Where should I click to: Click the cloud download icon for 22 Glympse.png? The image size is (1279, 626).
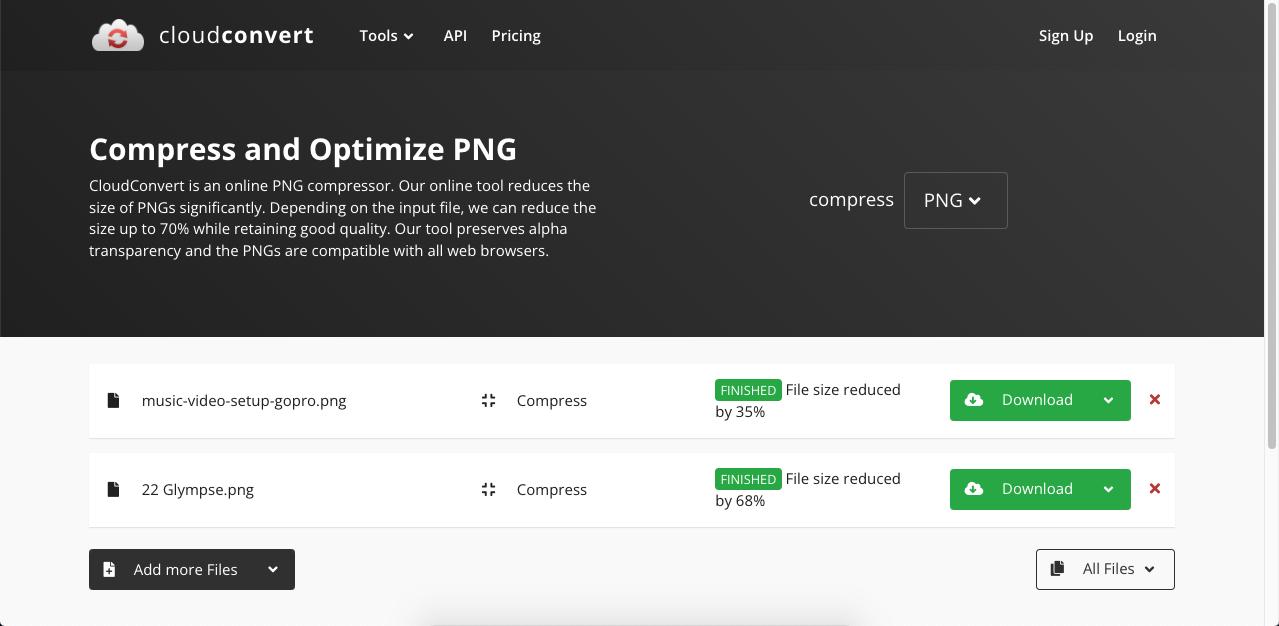(x=974, y=489)
